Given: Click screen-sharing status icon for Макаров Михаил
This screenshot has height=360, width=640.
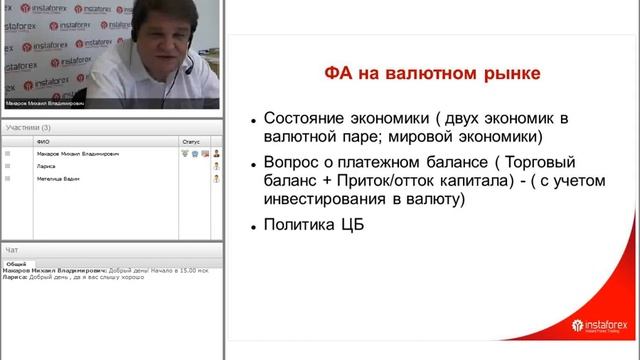Looking at the screenshot, I should point(205,153).
